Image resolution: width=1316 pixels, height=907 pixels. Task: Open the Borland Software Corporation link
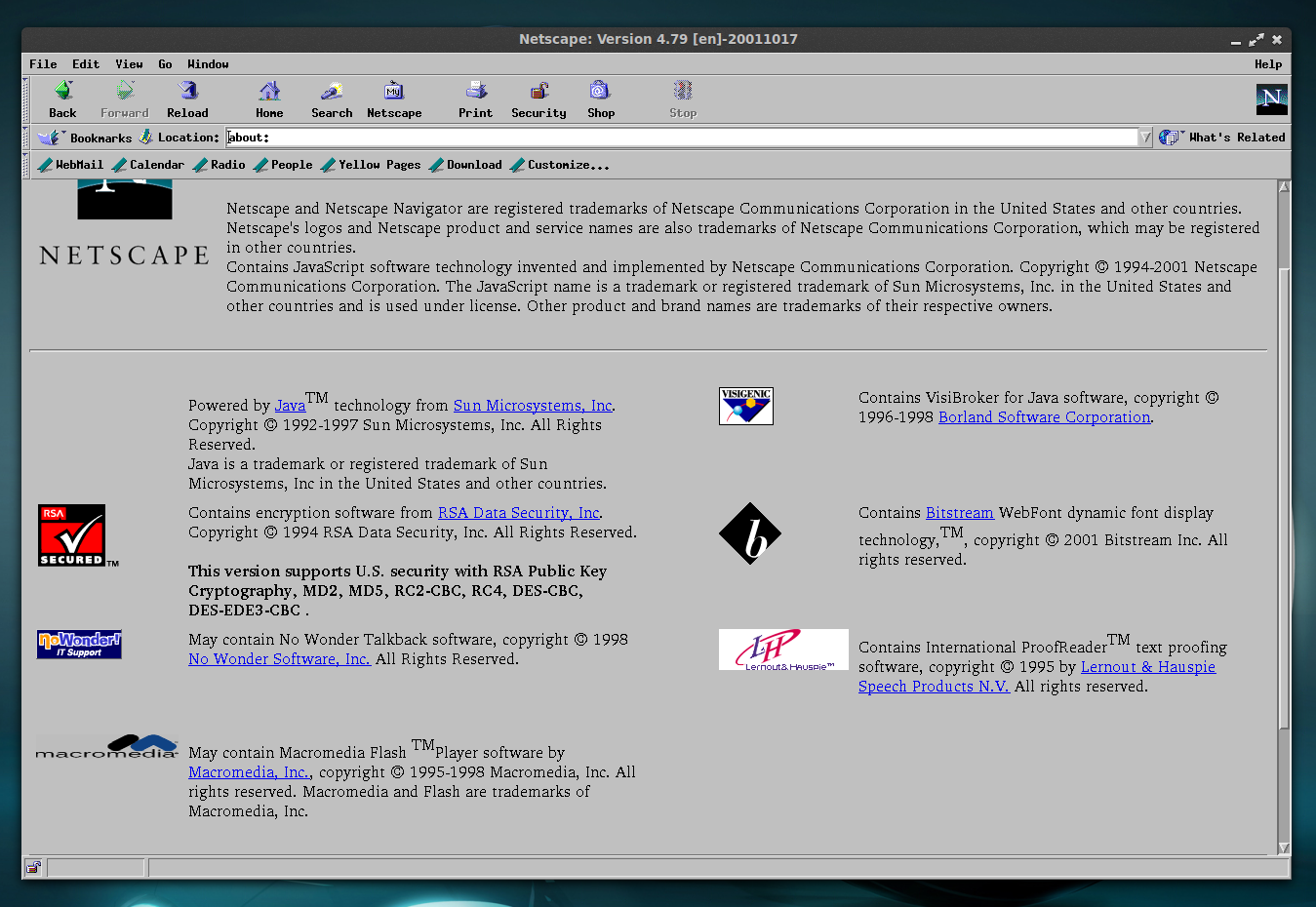click(1044, 416)
